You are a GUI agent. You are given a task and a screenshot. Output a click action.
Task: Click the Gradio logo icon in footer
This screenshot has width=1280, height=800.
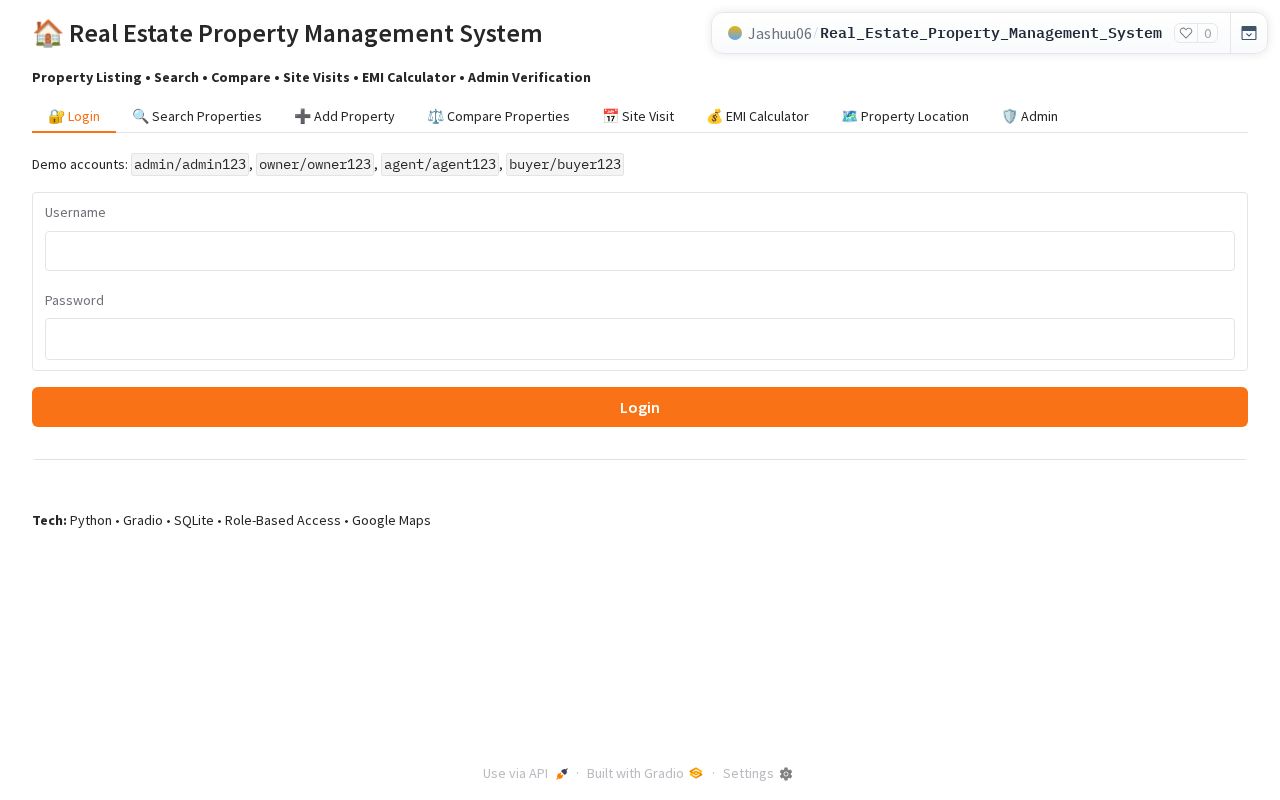tap(696, 773)
